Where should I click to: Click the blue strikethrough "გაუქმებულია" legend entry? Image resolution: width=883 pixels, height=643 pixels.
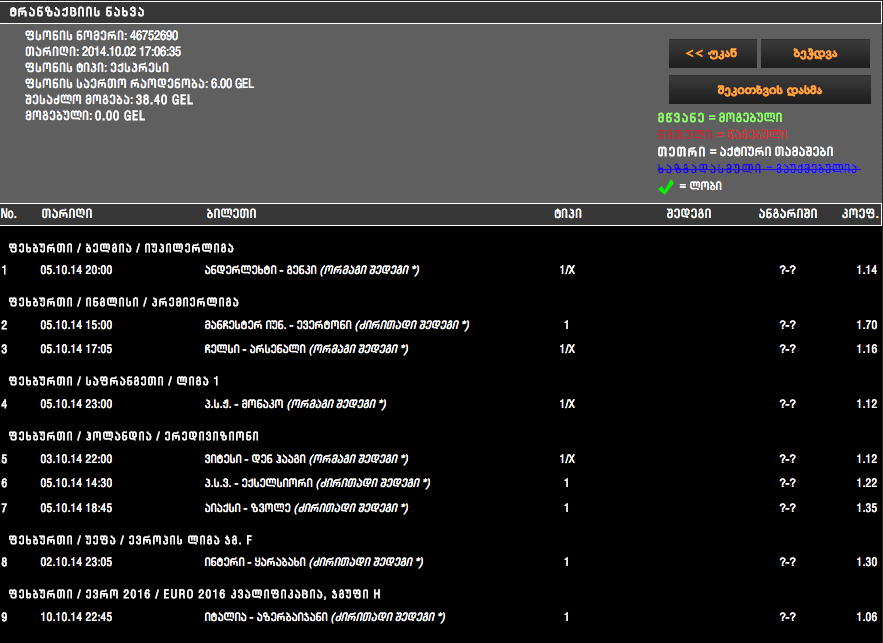pos(756,168)
